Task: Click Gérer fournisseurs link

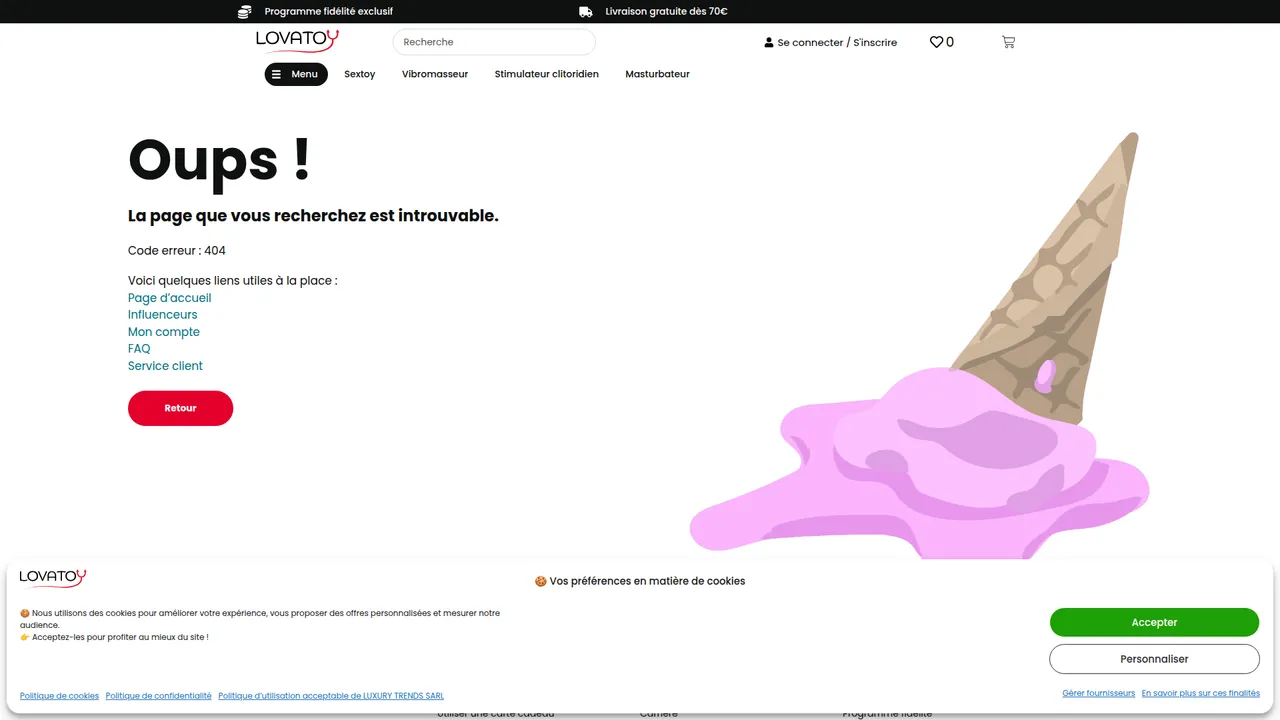Action: 1099,693
